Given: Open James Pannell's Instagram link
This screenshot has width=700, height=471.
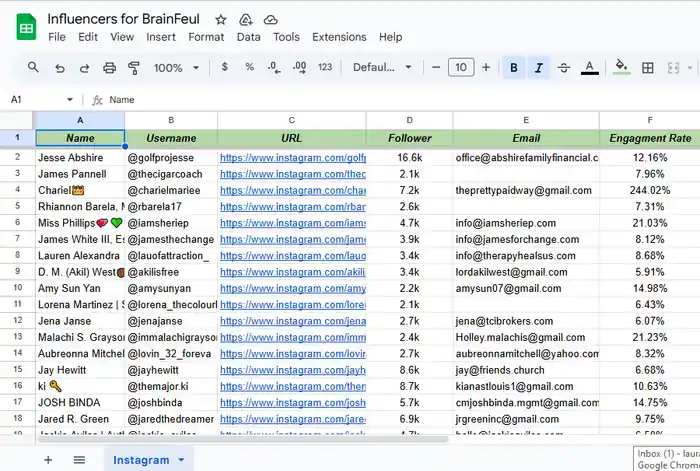Looking at the screenshot, I should (292, 174).
